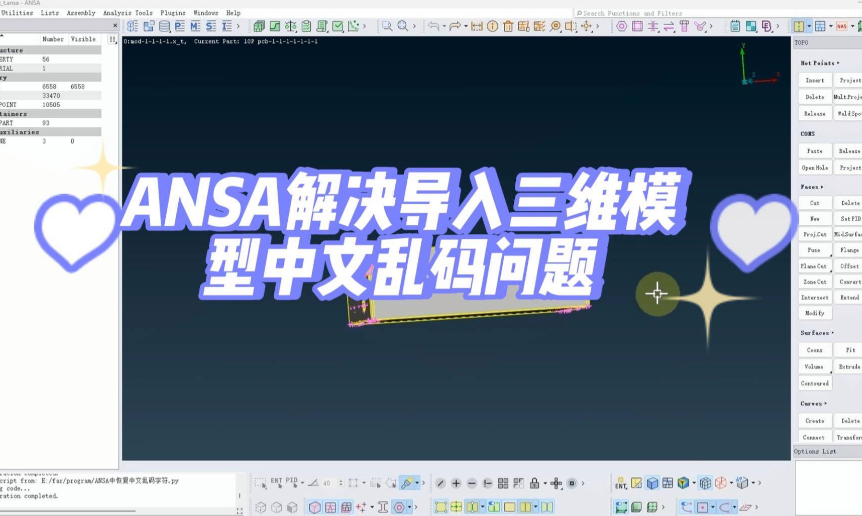Click the horizontal scrollbar in the console
This screenshot has width=862, height=516.
(x=67, y=511)
